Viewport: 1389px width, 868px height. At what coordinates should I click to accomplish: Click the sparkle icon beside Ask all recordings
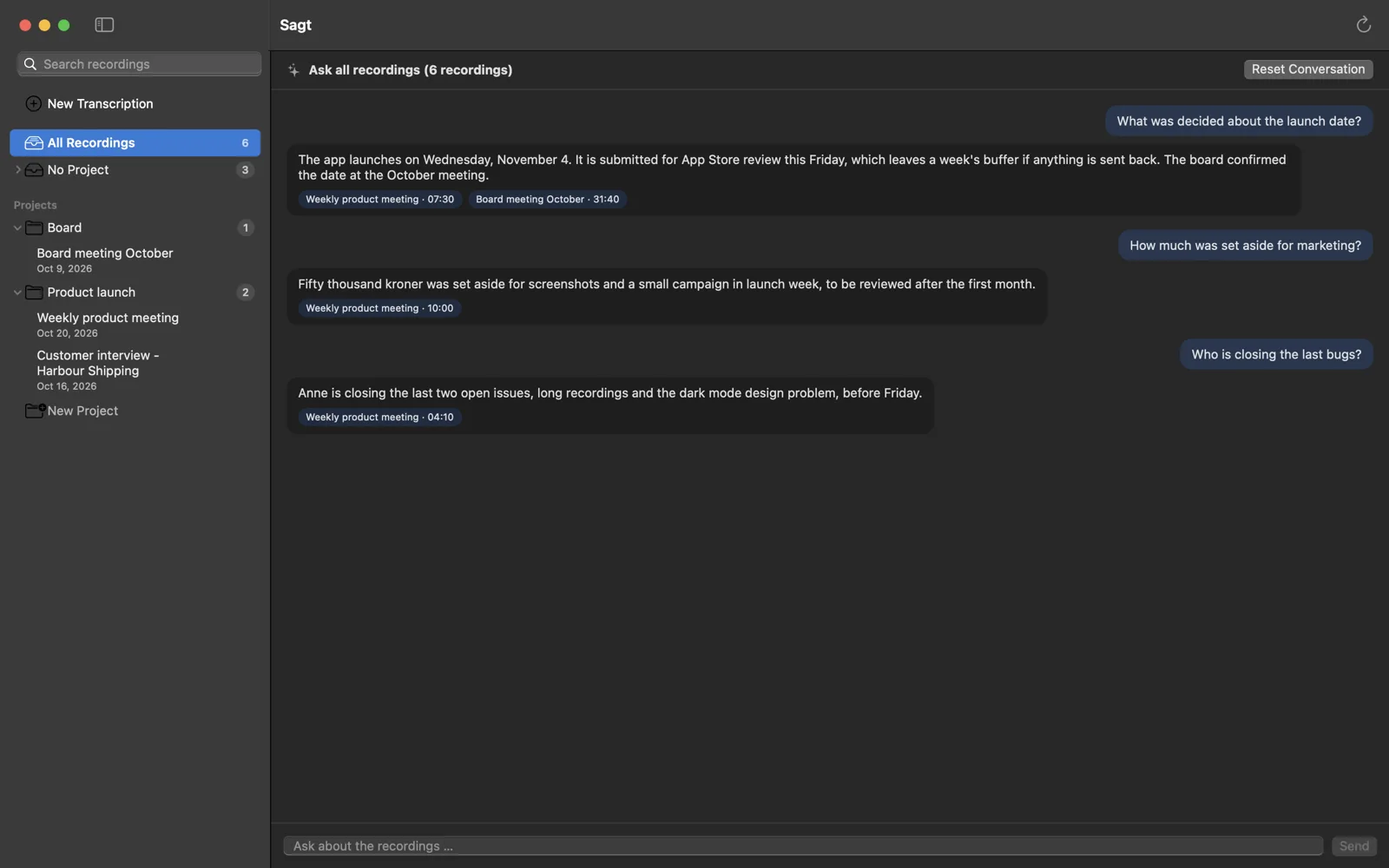293,70
